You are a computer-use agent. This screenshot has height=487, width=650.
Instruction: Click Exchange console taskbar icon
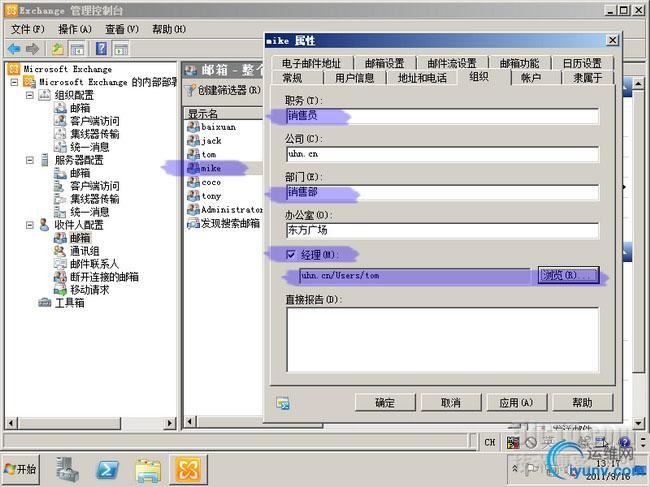click(x=188, y=469)
